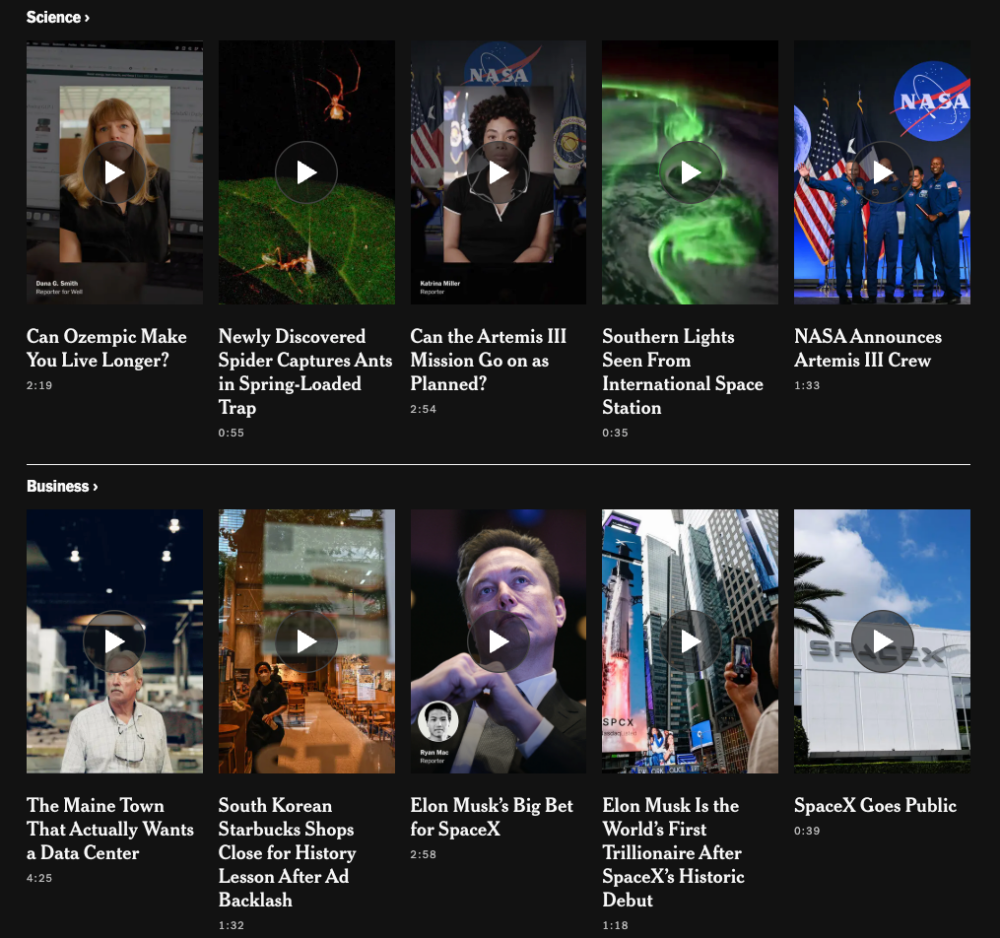This screenshot has width=1000, height=938.
Task: Play the Newly Discovered Spider video
Action: pos(306,172)
